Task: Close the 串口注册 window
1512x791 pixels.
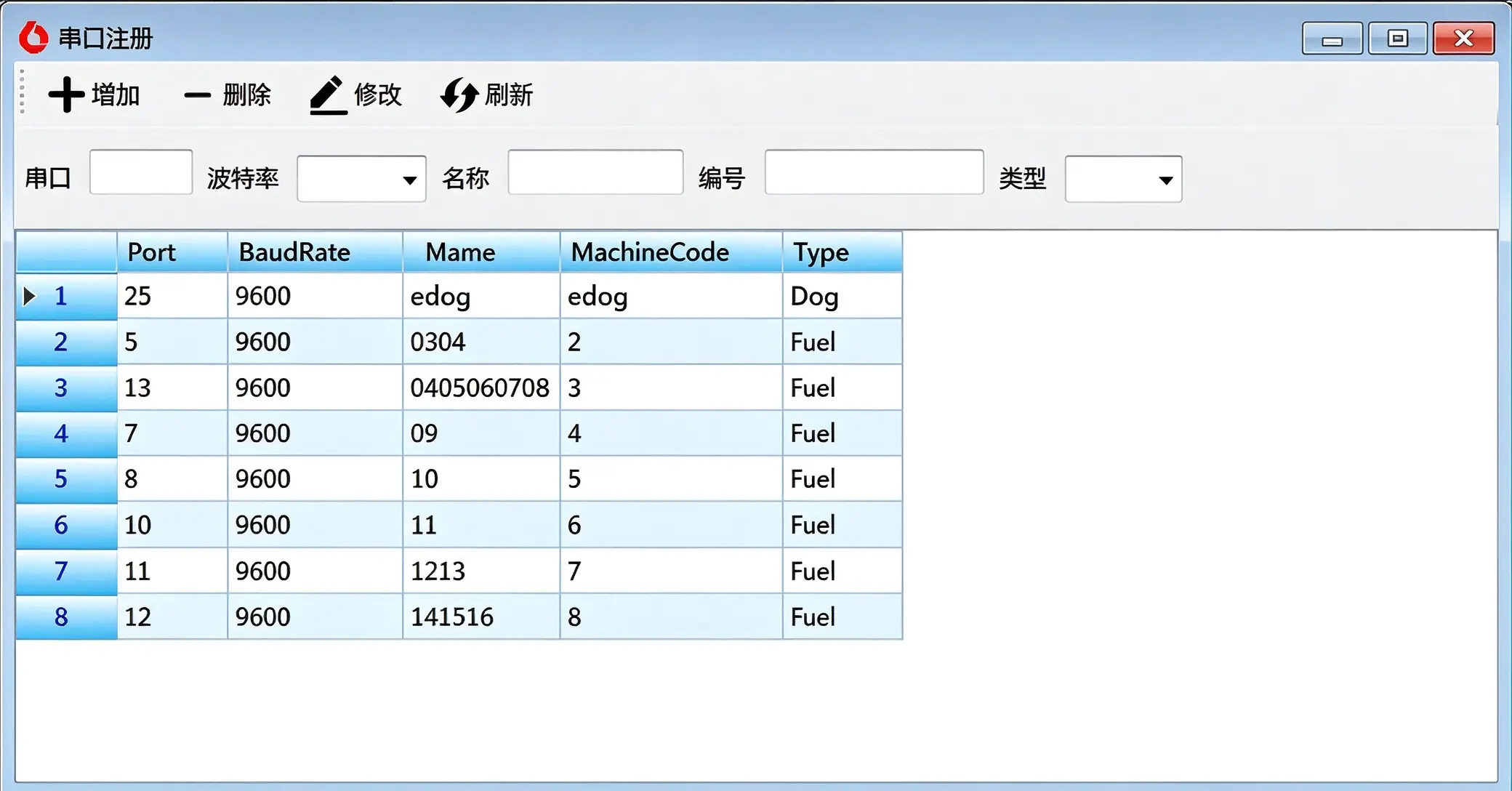Action: [1463, 39]
